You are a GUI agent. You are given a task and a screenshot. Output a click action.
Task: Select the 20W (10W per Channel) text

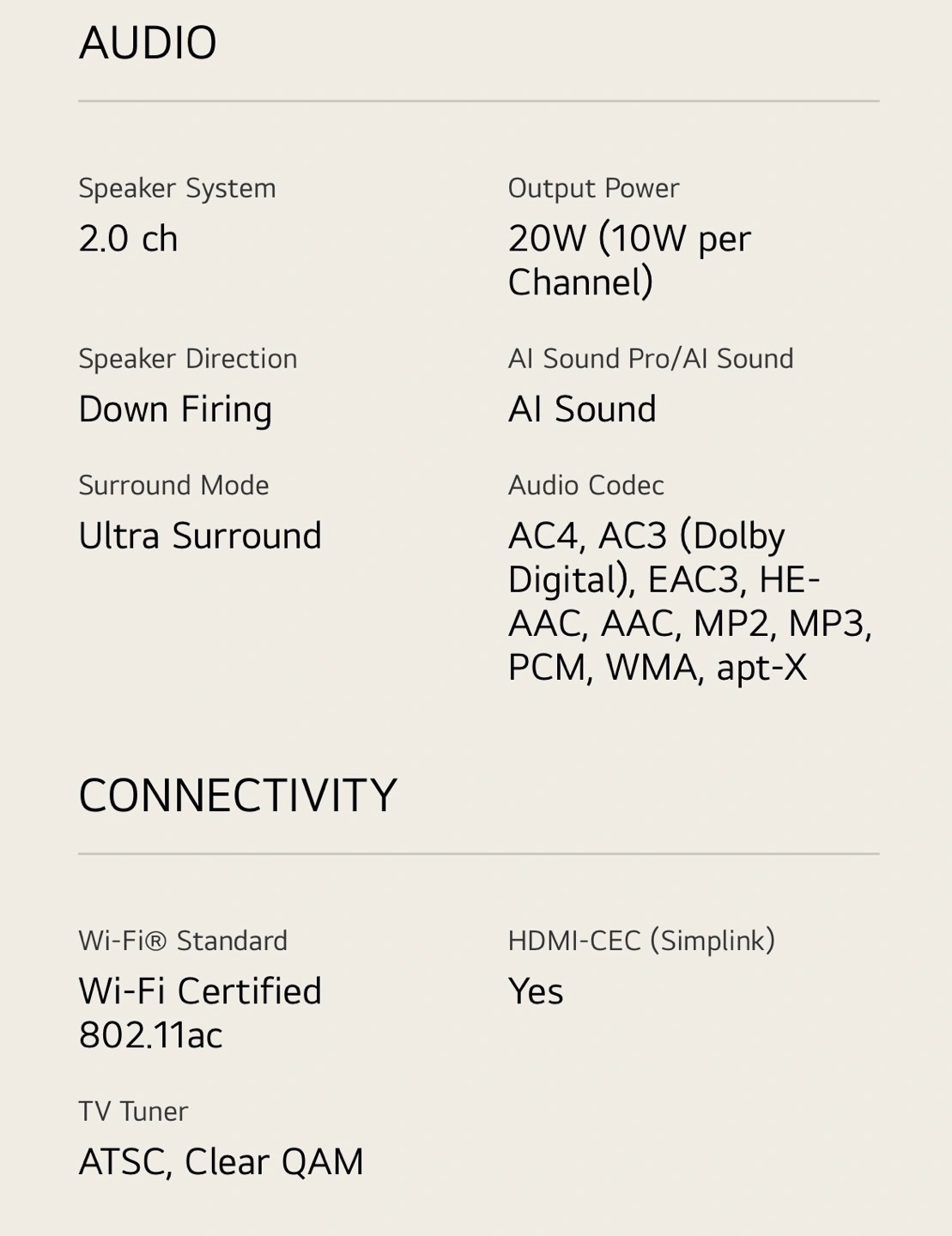point(629,260)
